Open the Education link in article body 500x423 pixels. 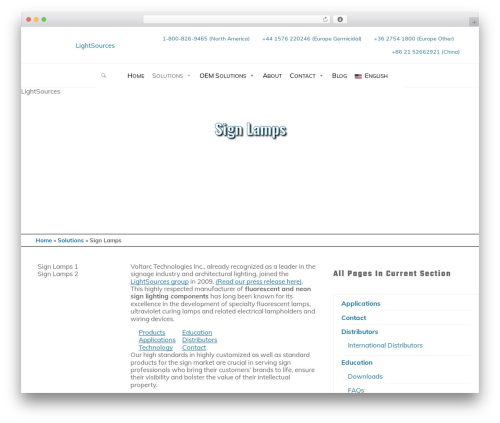[197, 332]
